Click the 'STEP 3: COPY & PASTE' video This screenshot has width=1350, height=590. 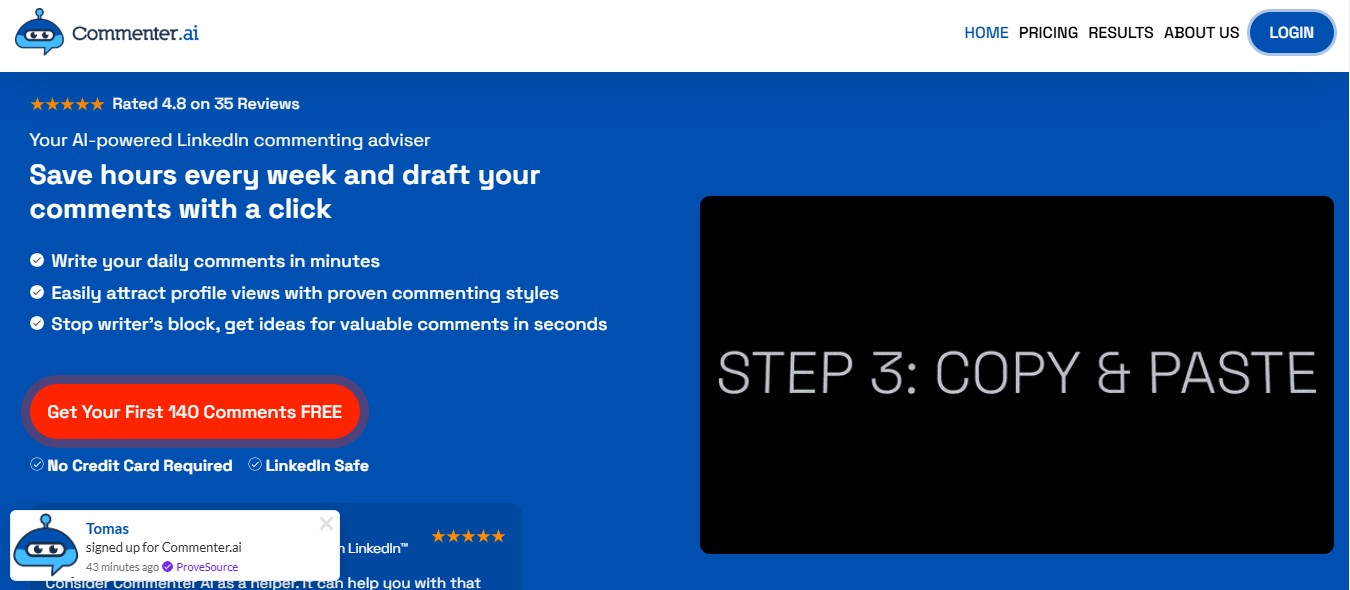click(1017, 375)
